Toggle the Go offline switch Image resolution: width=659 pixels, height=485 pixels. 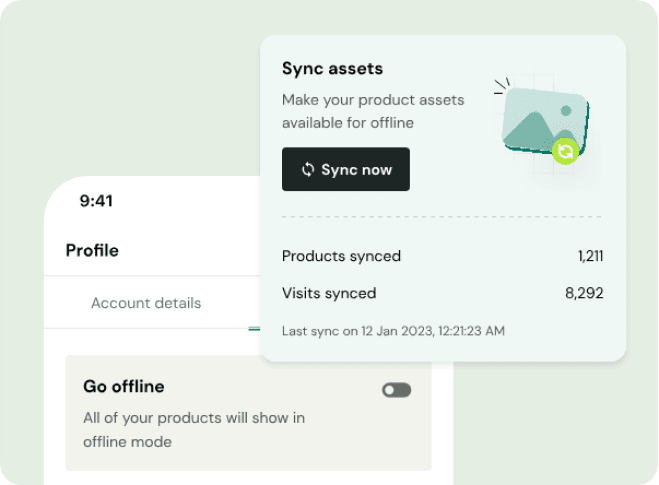(396, 390)
